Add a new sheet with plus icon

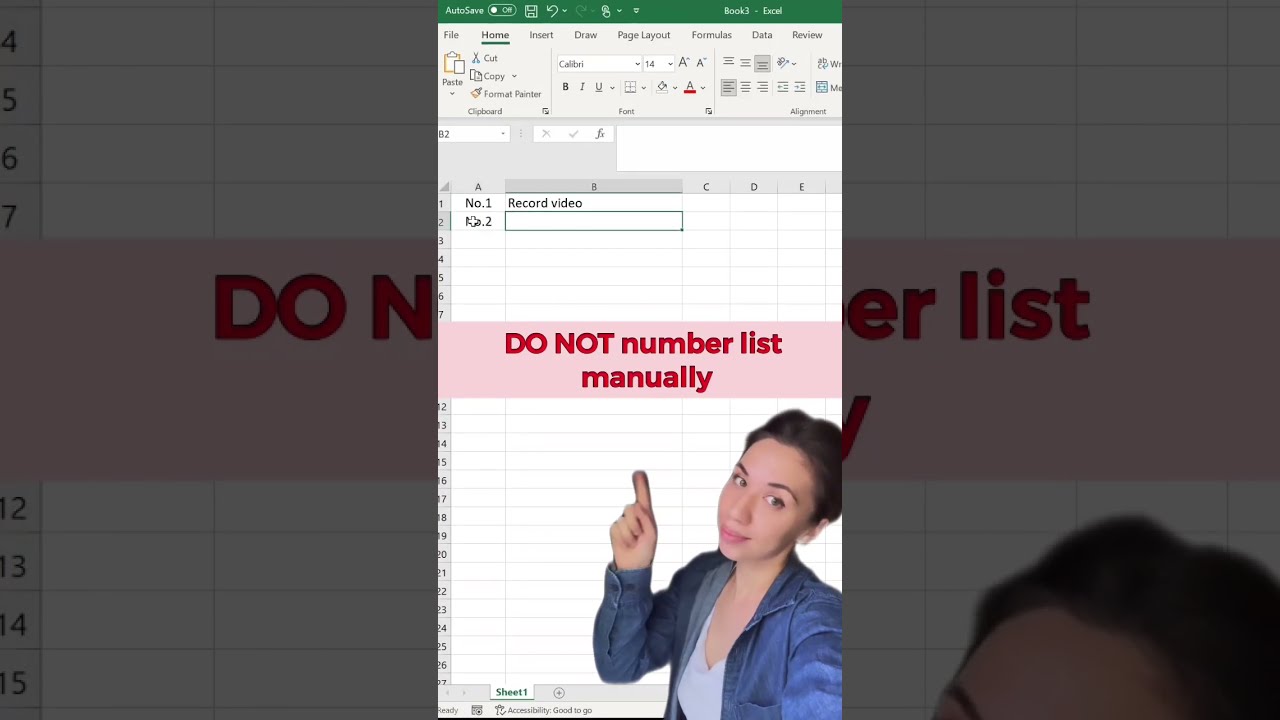point(559,692)
